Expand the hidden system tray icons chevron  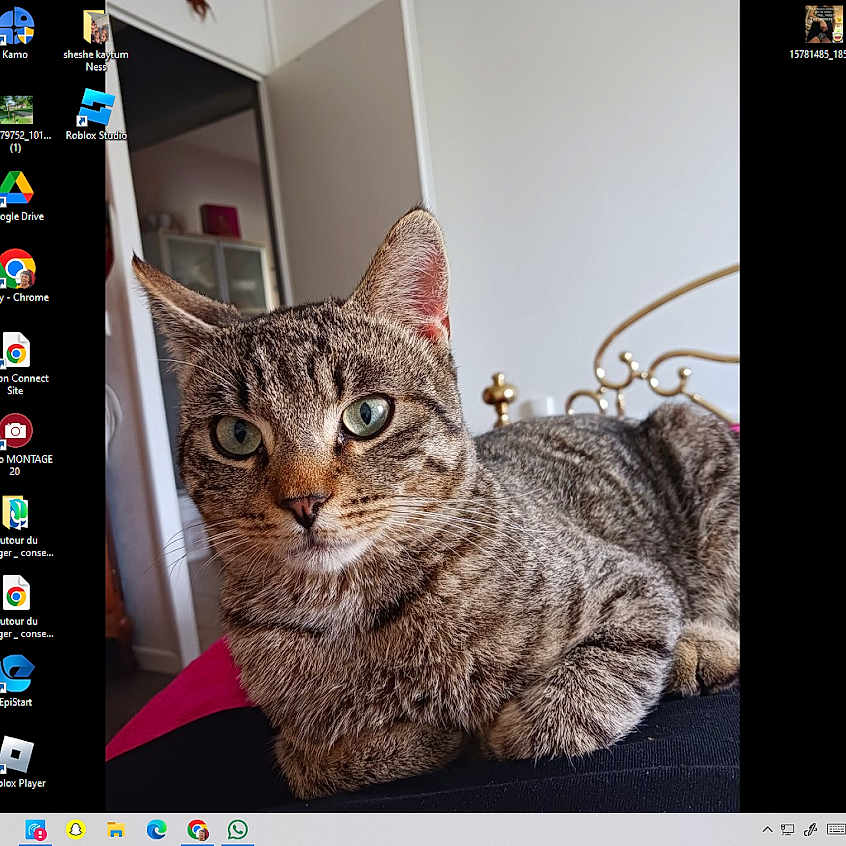pos(767,829)
